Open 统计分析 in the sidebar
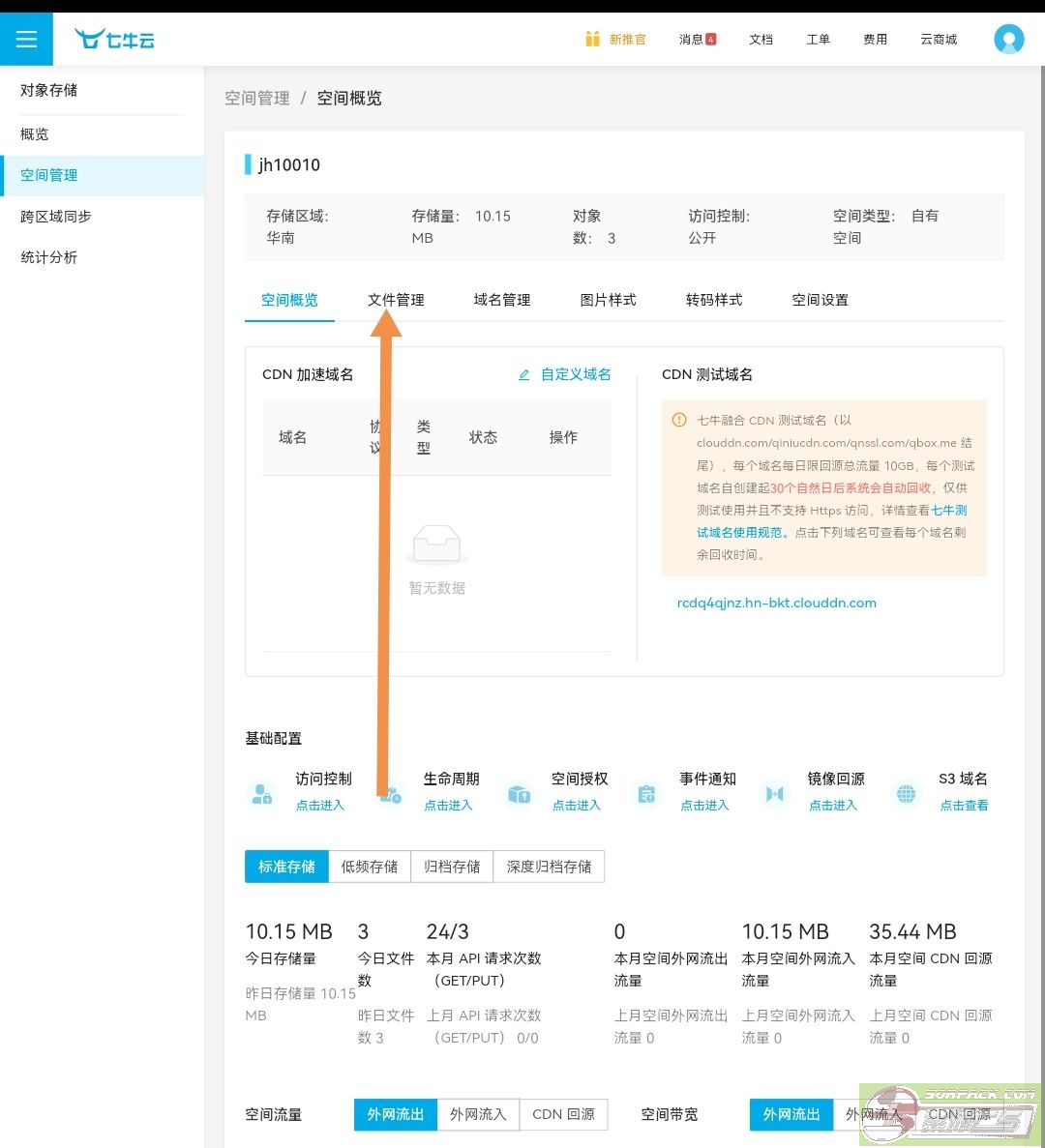 pyautogui.click(x=103, y=257)
